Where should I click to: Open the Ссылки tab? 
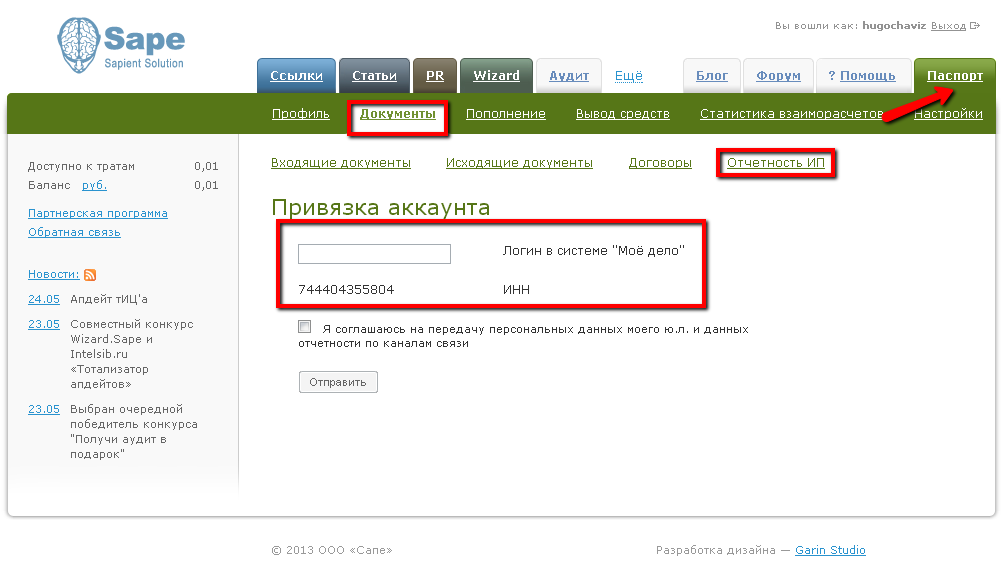(296, 76)
